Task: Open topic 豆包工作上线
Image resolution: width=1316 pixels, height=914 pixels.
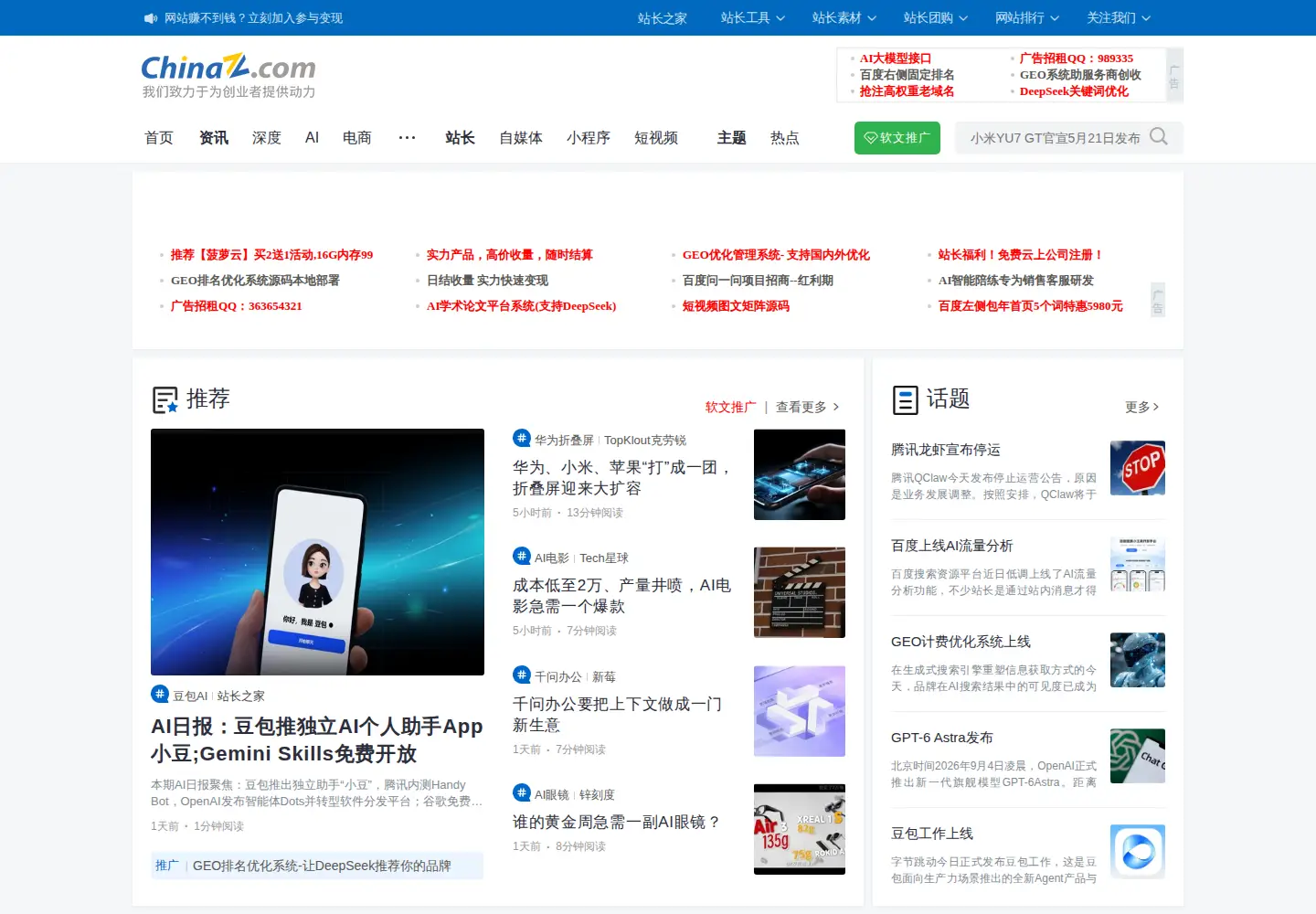Action: (x=932, y=833)
